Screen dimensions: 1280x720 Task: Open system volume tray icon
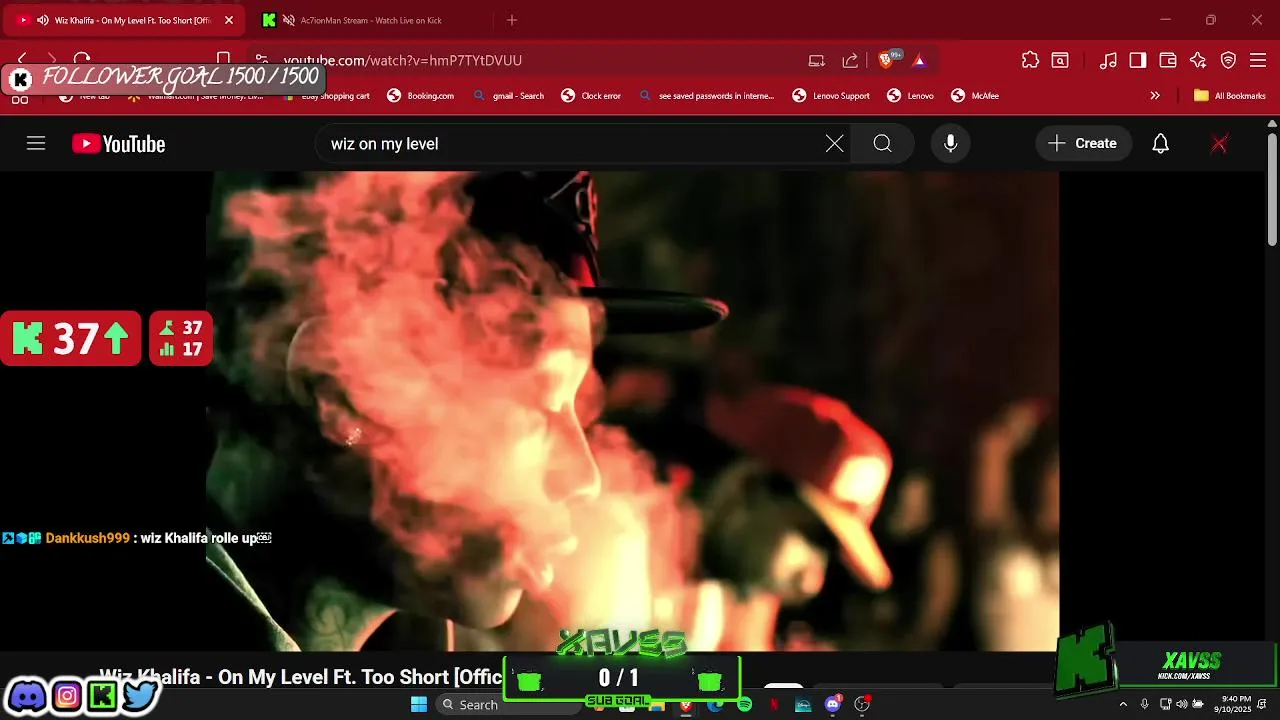point(1181,705)
